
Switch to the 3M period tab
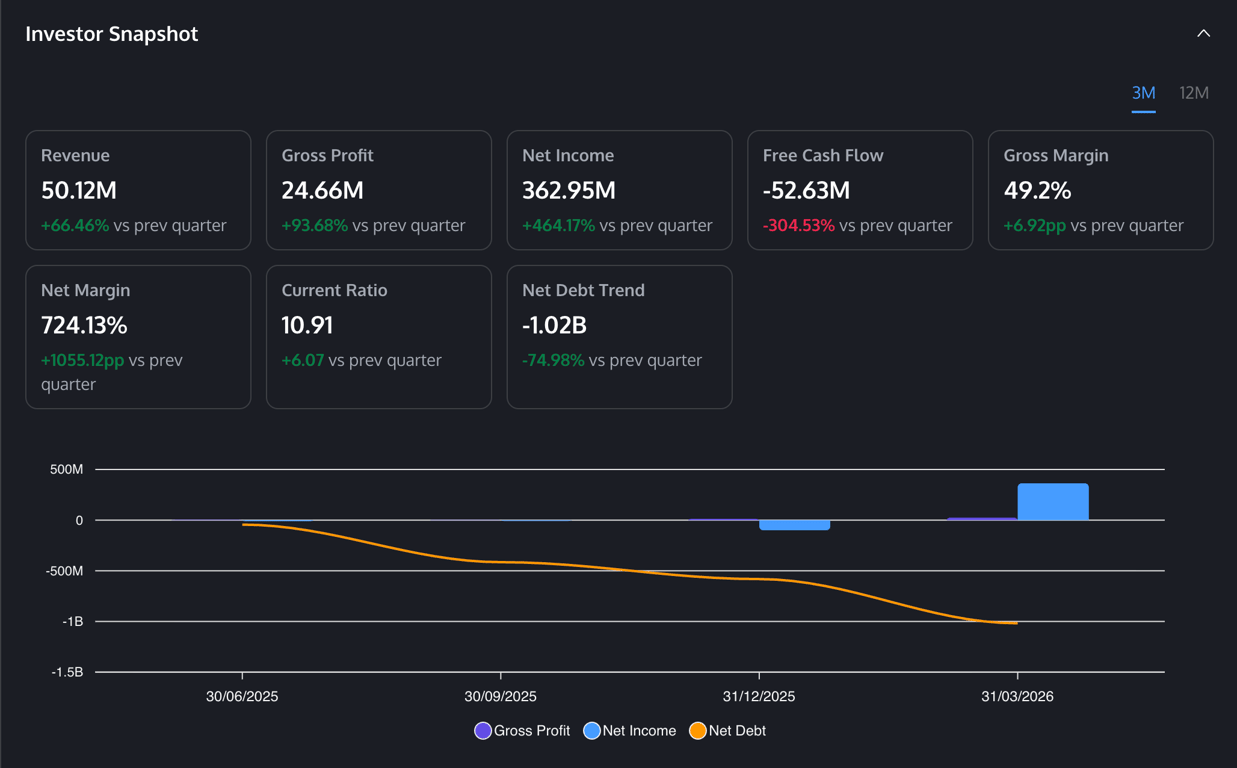pos(1143,93)
